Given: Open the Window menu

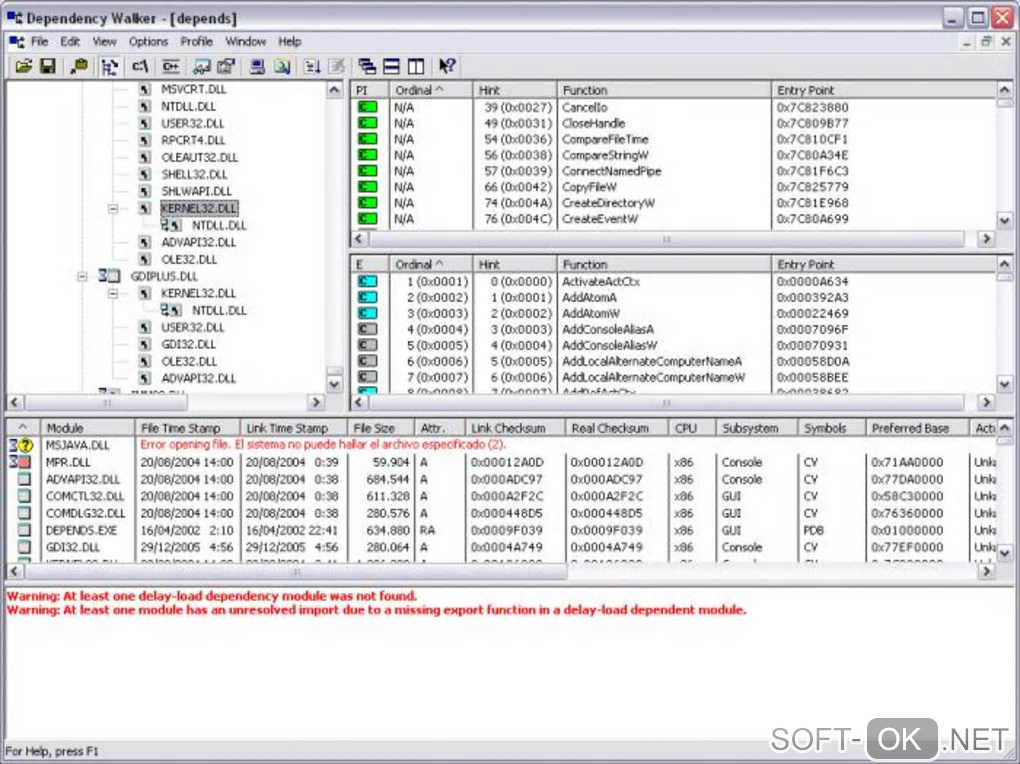Looking at the screenshot, I should tap(245, 42).
